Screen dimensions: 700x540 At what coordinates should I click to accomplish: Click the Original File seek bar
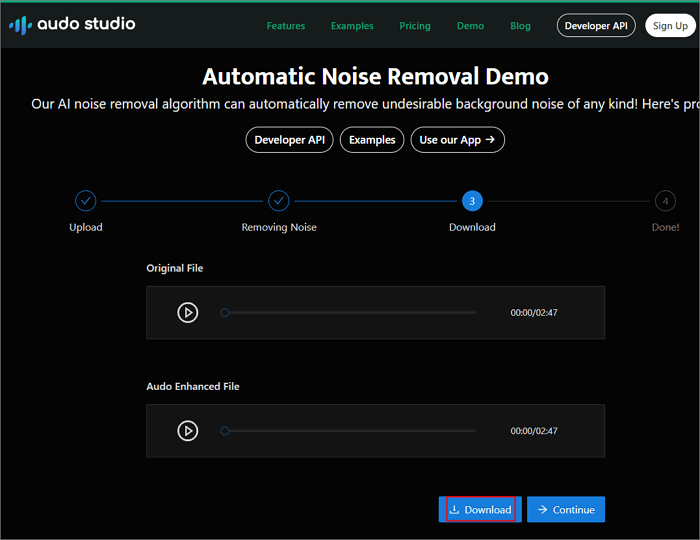pyautogui.click(x=348, y=312)
